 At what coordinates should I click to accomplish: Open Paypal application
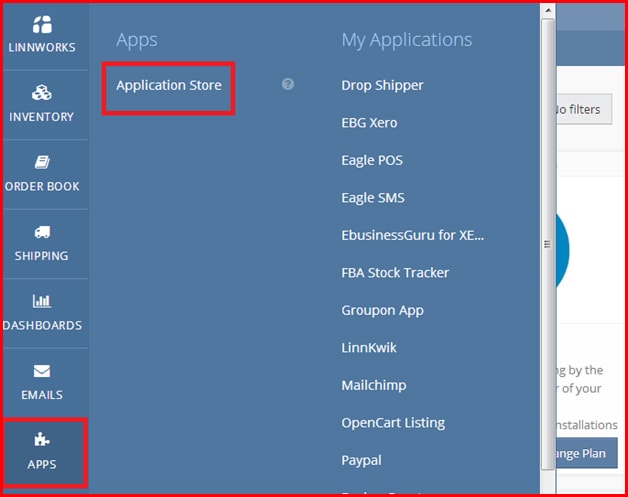click(x=361, y=461)
